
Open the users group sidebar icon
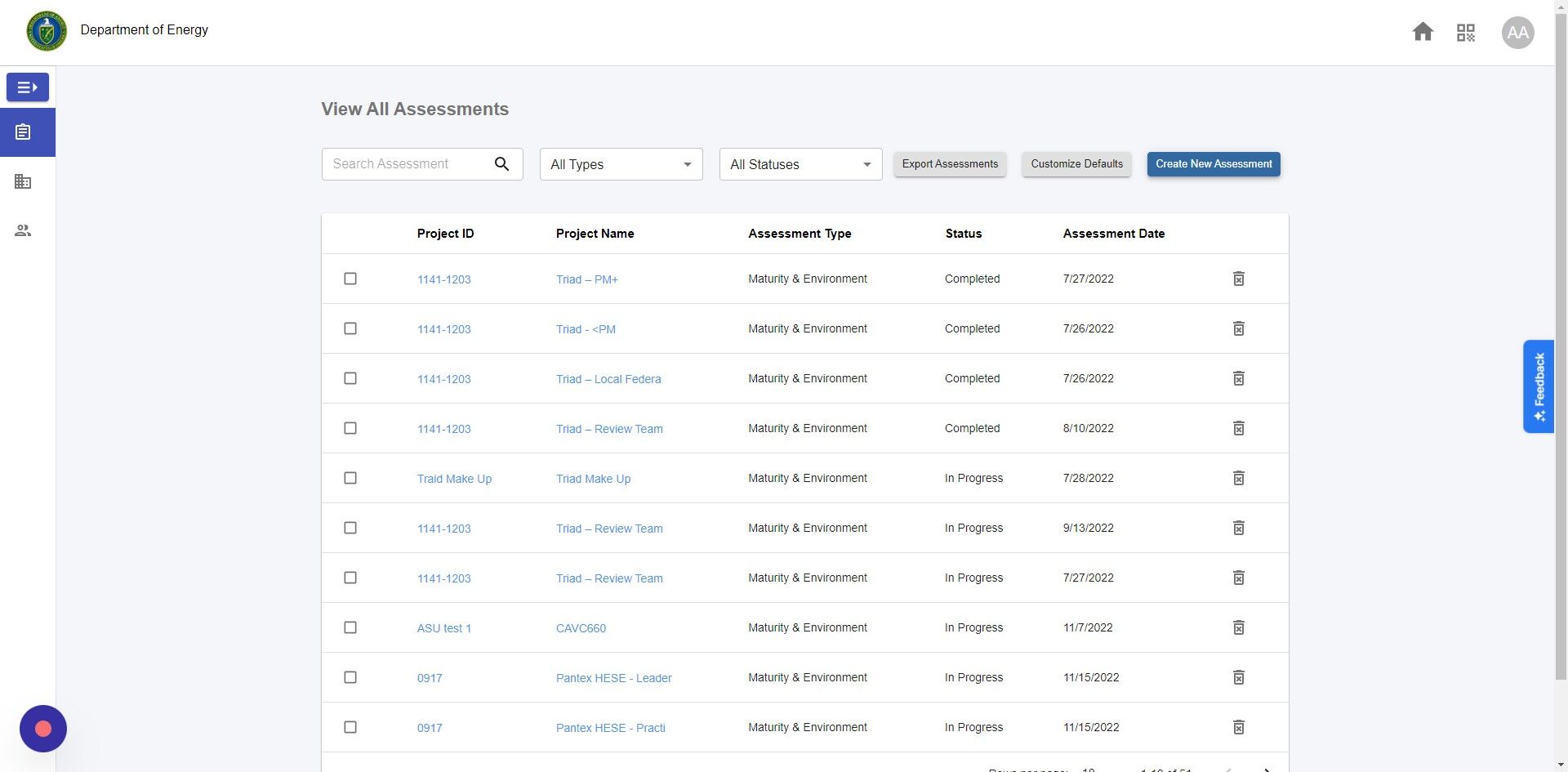coord(23,230)
